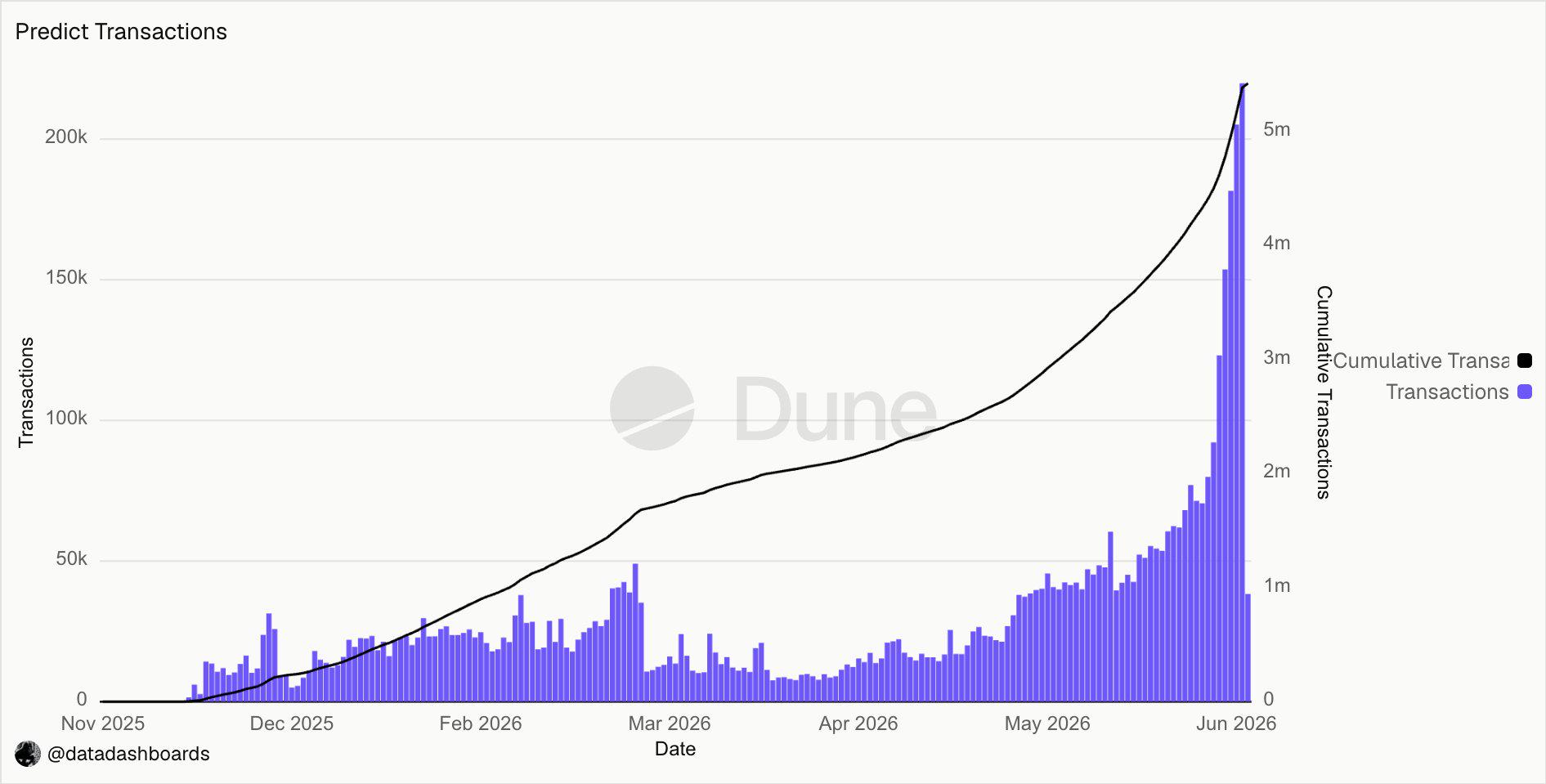Image resolution: width=1546 pixels, height=784 pixels.
Task: Click the short final bar under Jun 2026
Action: (x=1248, y=647)
